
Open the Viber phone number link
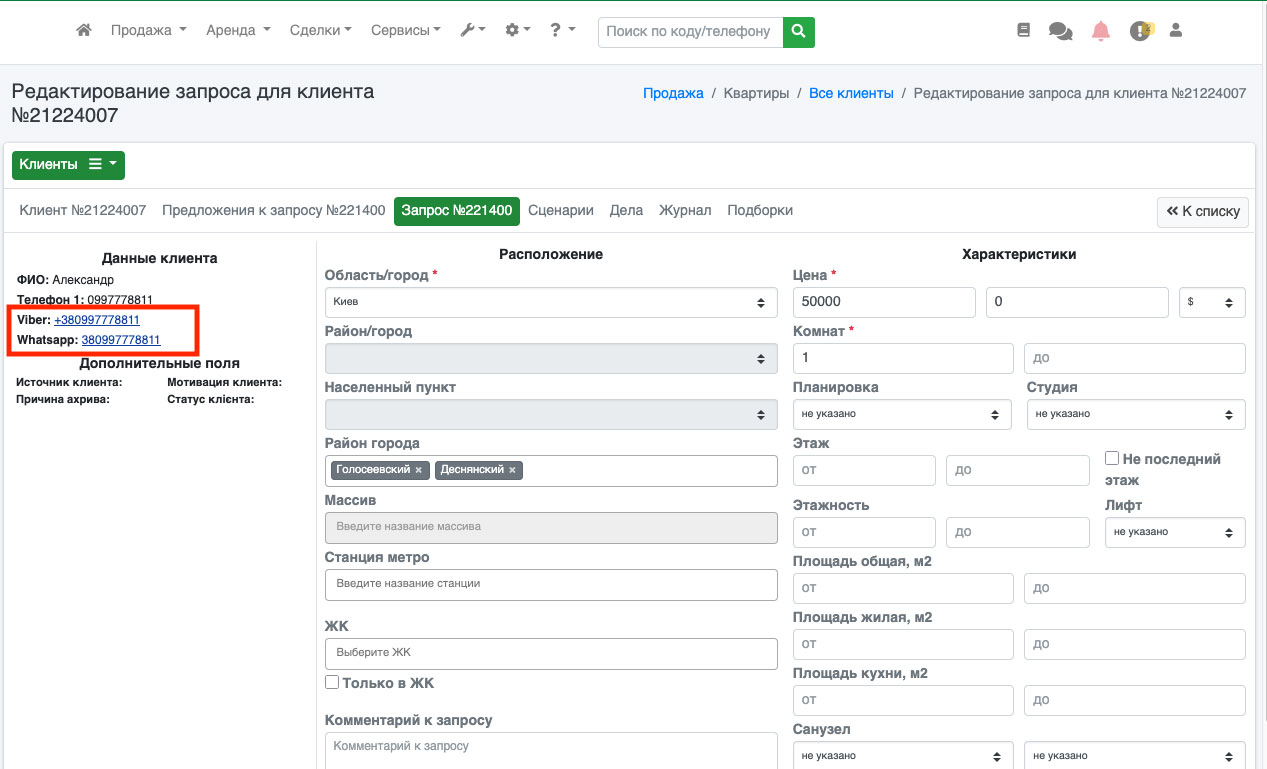coord(97,320)
